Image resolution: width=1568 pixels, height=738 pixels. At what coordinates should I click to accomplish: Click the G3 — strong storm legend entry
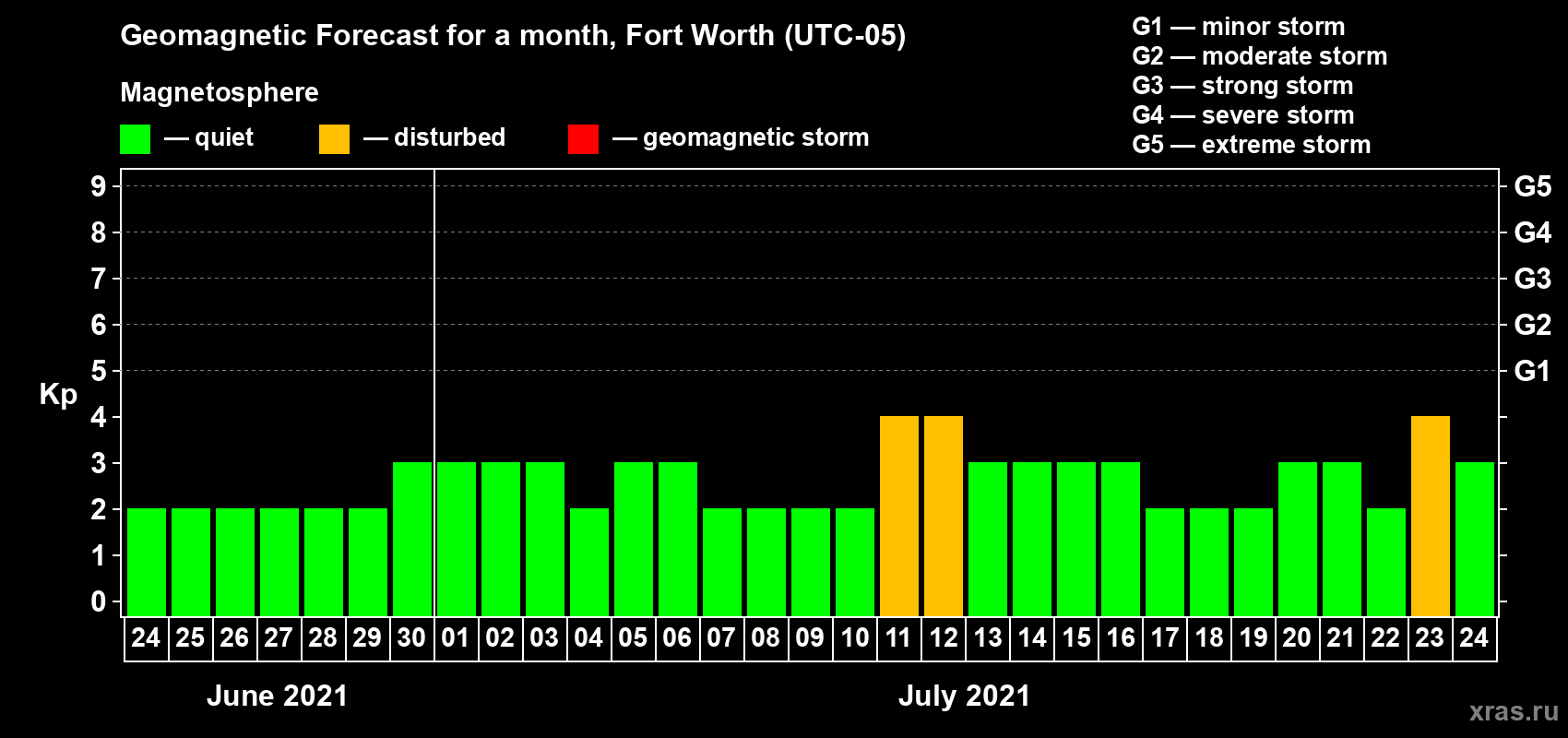1242,86
